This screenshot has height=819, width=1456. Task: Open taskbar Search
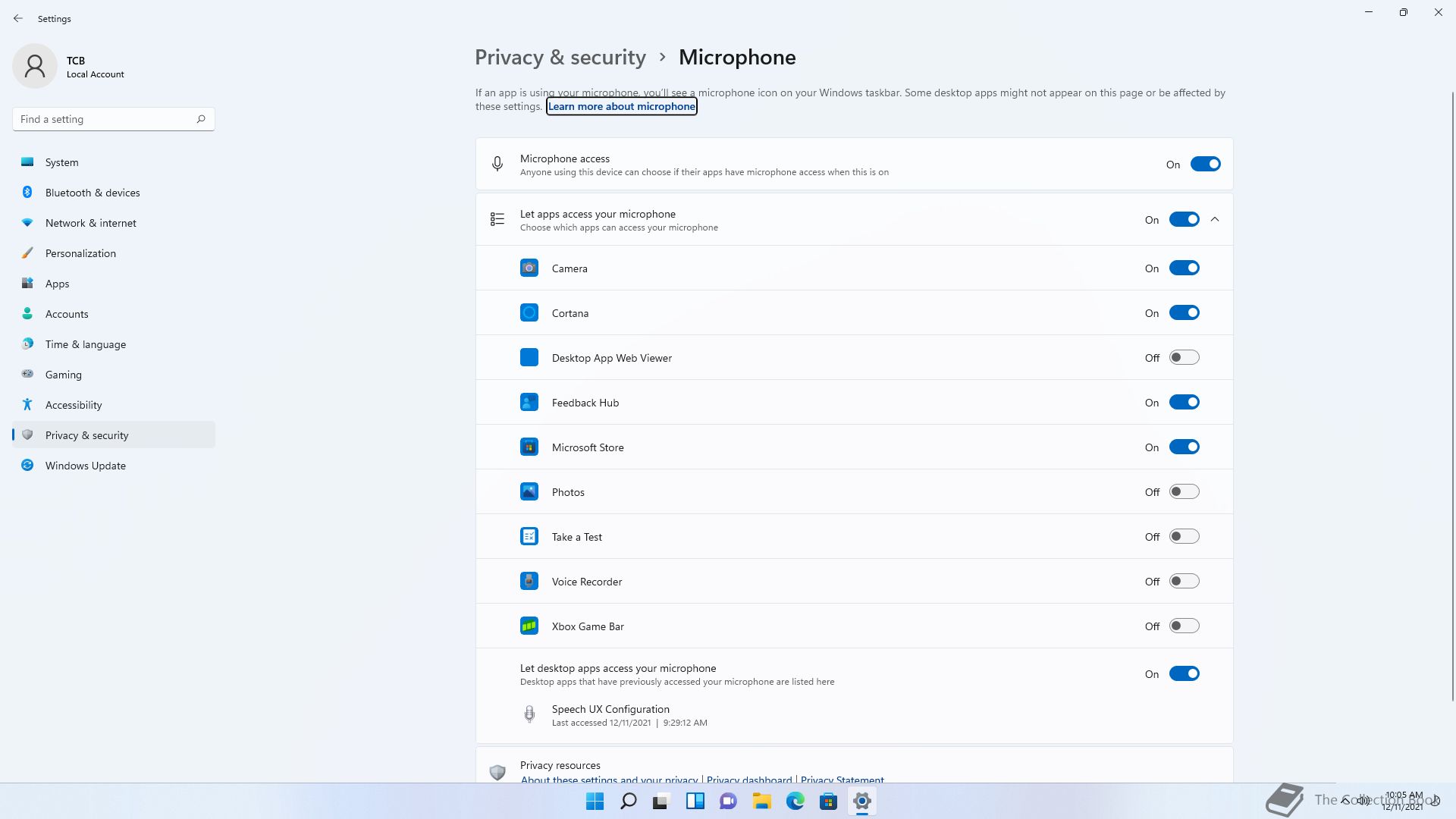[x=629, y=801]
